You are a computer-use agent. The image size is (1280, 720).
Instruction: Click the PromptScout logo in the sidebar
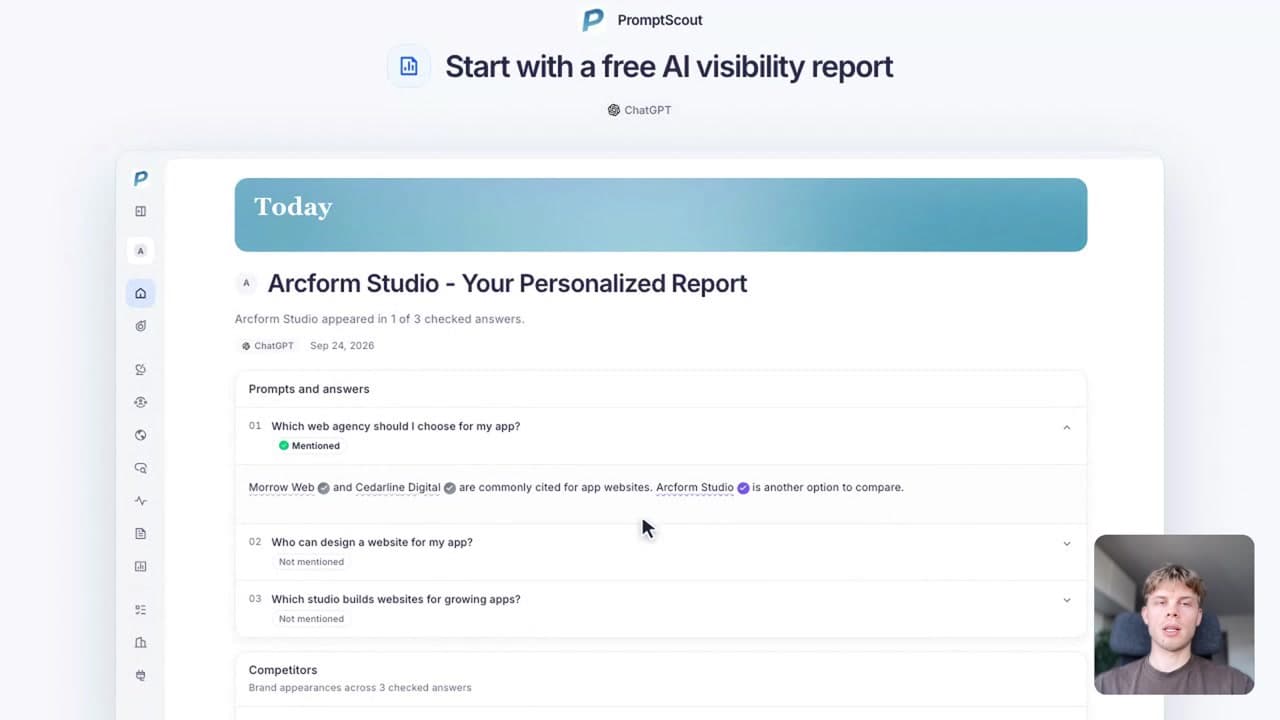141,178
